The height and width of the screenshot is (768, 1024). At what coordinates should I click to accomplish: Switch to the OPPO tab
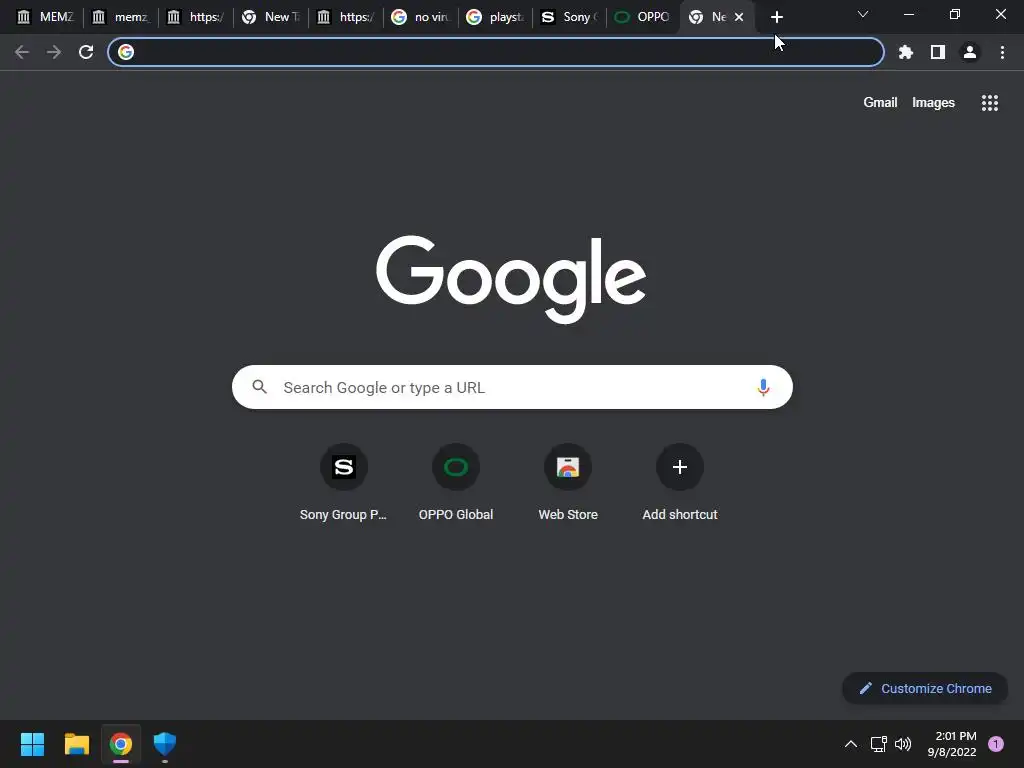(x=643, y=17)
